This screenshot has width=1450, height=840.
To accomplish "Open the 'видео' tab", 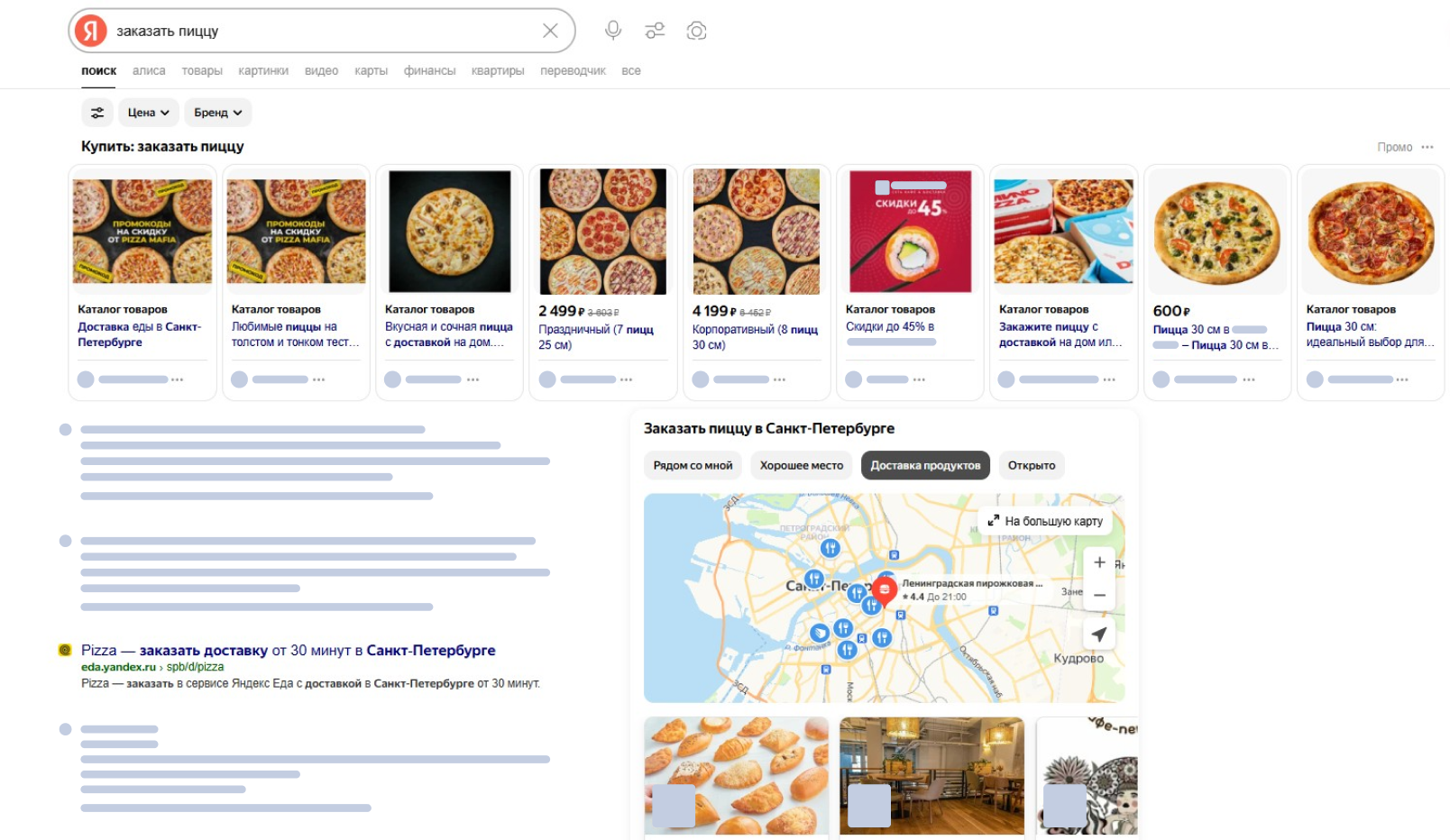I will pos(321,71).
